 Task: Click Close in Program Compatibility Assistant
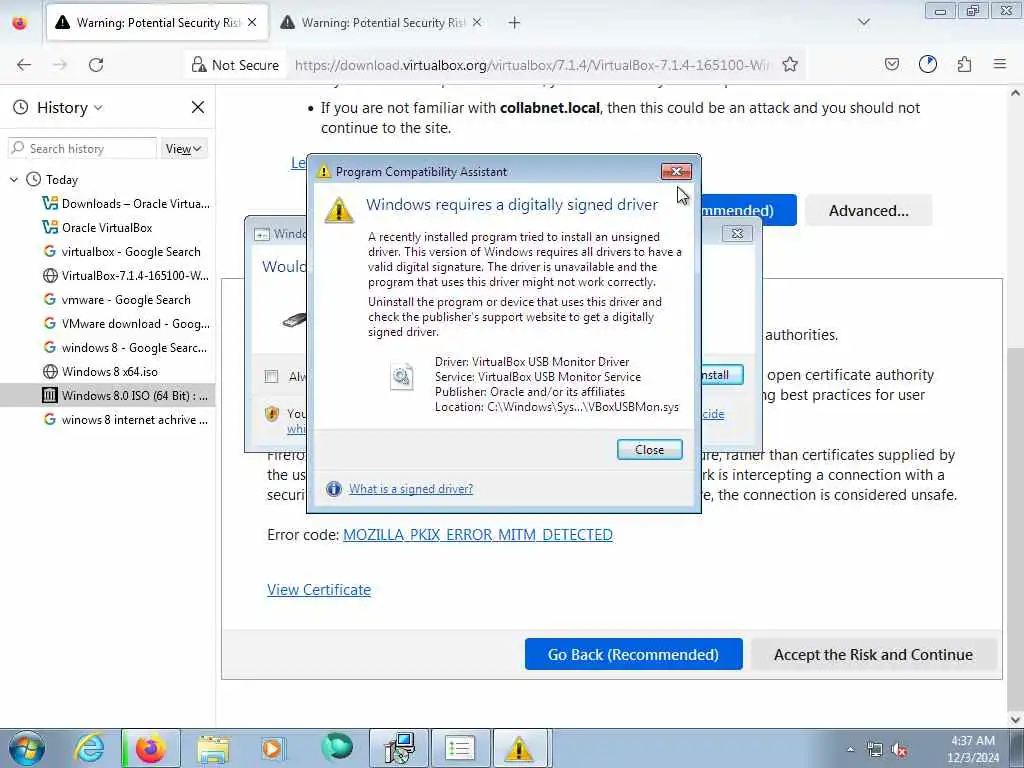(x=649, y=449)
